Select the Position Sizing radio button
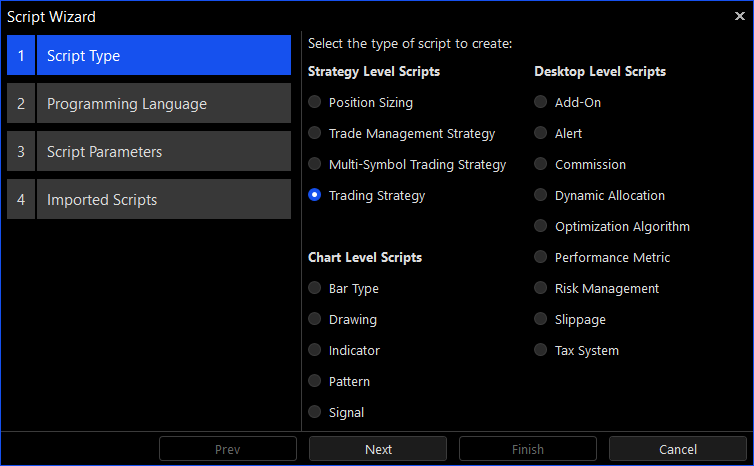 point(315,102)
